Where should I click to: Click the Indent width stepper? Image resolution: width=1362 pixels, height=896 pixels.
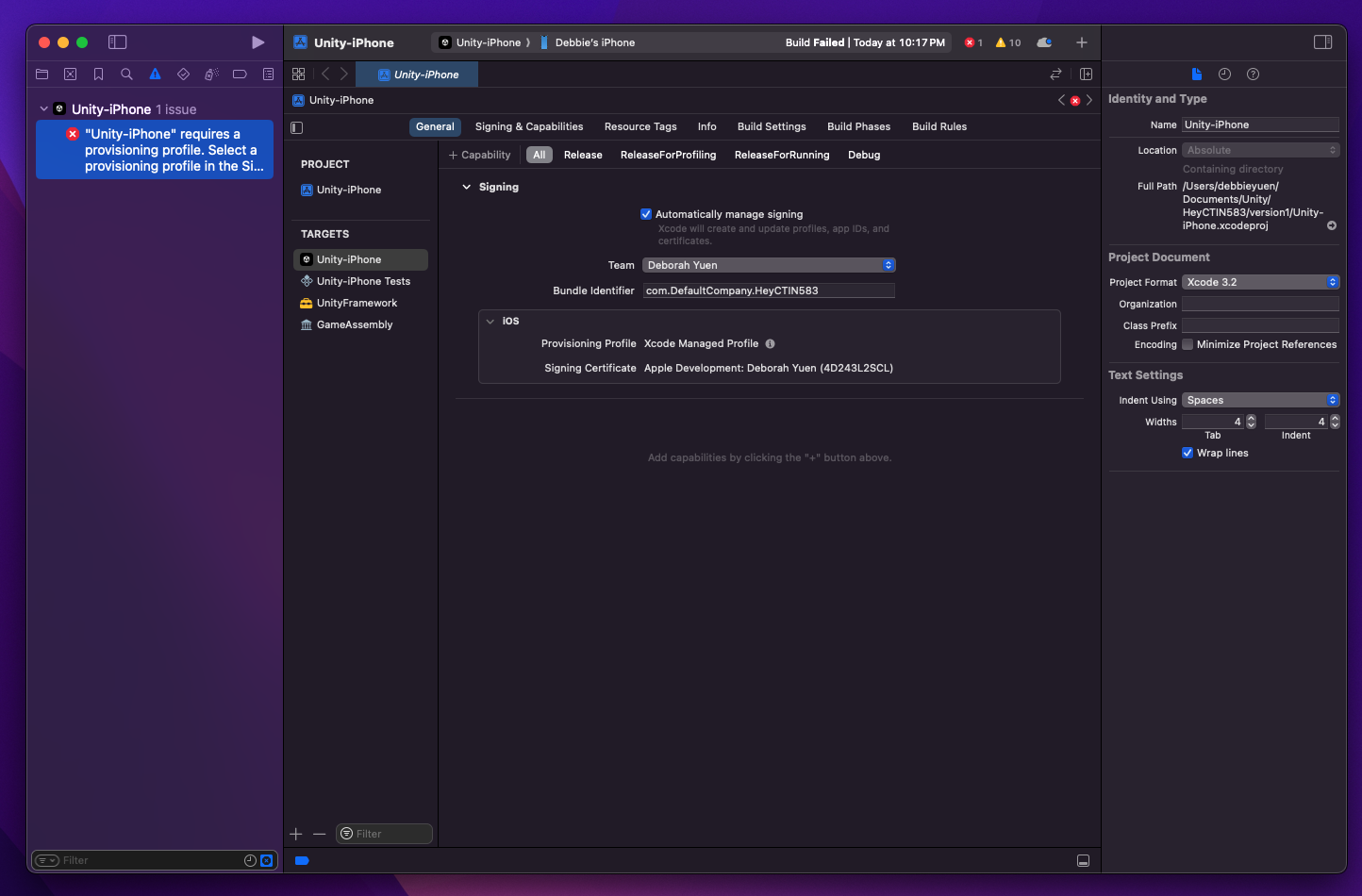[x=1335, y=422]
